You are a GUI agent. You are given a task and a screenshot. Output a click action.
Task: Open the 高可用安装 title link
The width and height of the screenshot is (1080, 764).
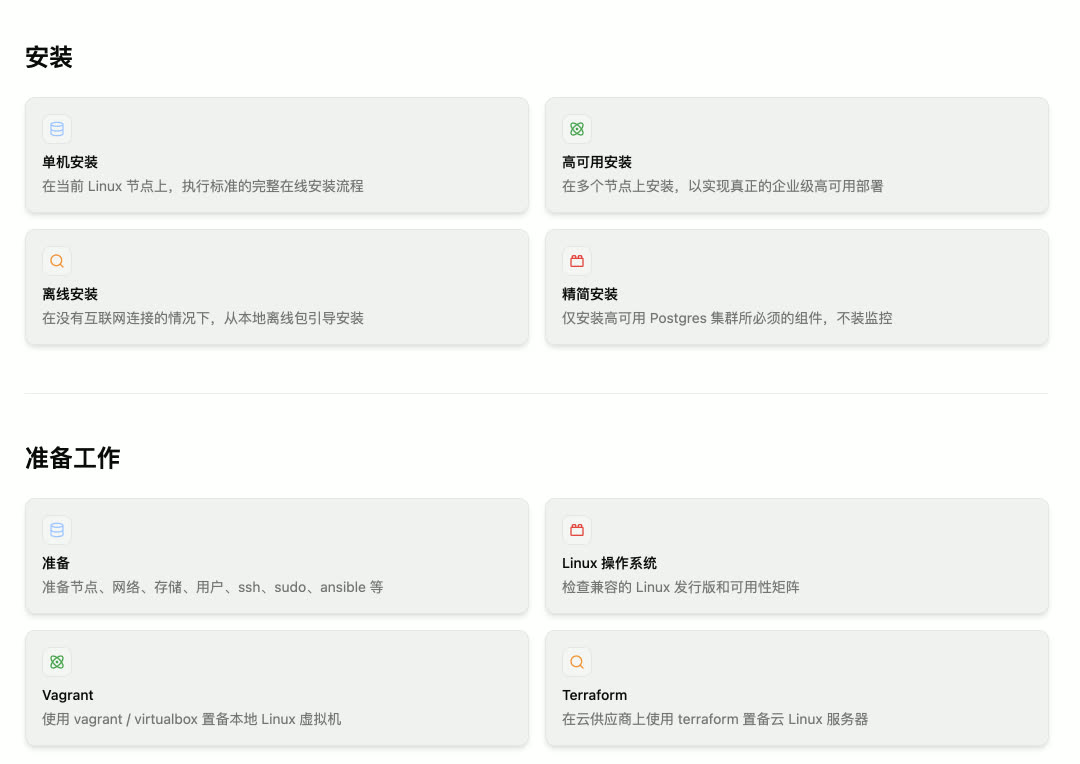(x=597, y=162)
